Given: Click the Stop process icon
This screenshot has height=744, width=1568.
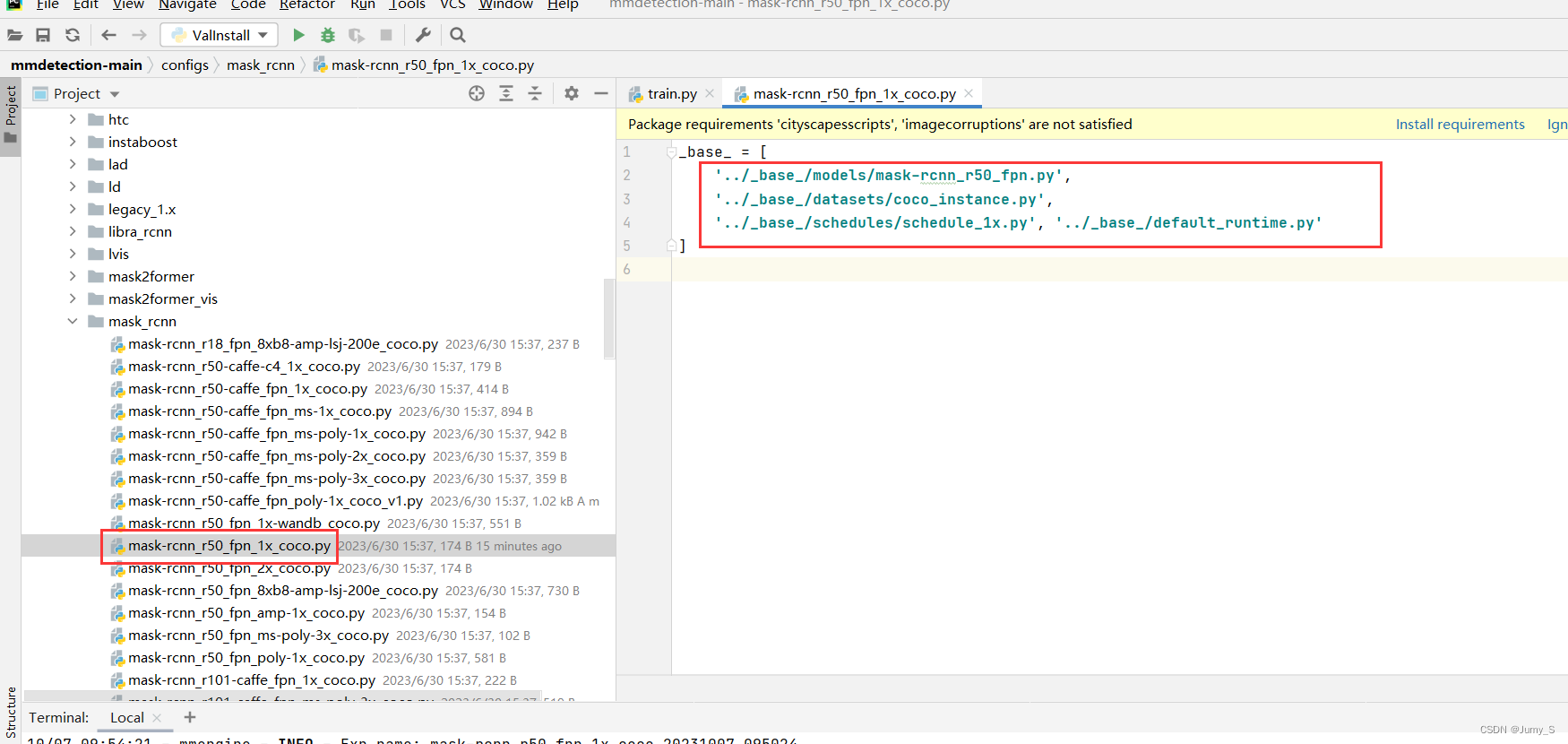Looking at the screenshot, I should pyautogui.click(x=386, y=35).
